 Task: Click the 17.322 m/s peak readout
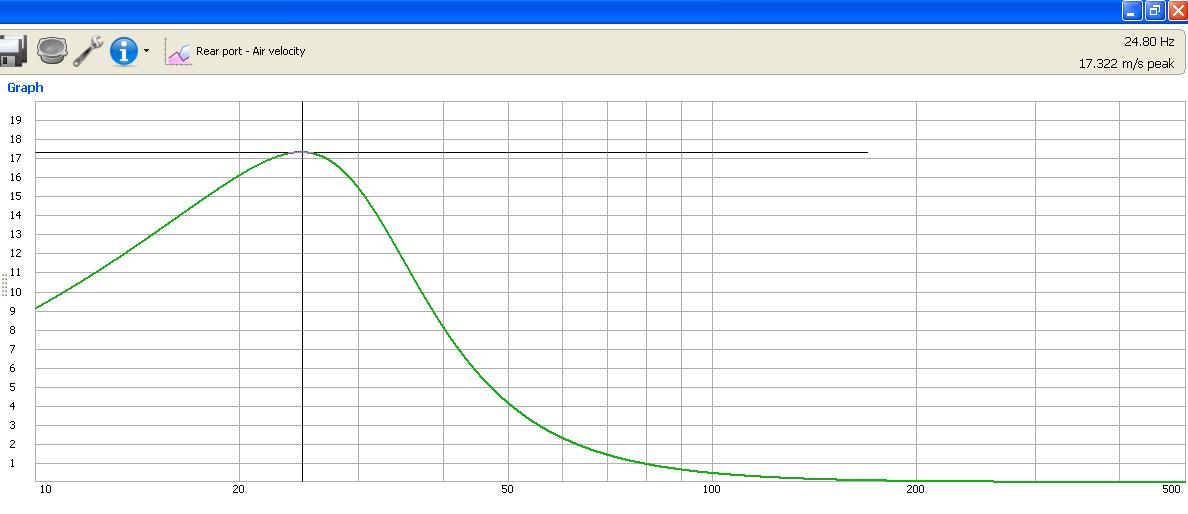pyautogui.click(x=1127, y=64)
